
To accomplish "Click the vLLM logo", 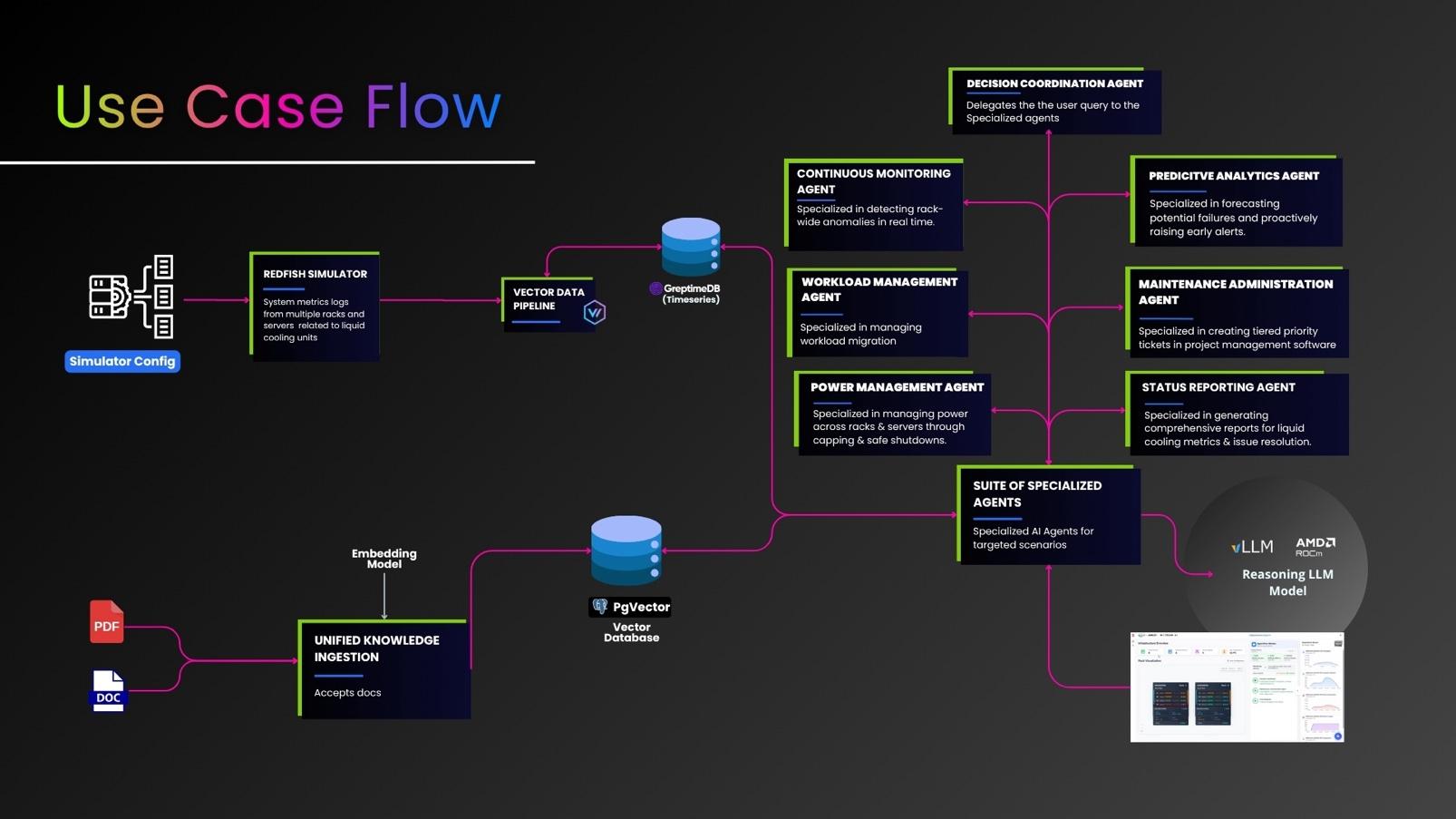I will click(x=1252, y=546).
